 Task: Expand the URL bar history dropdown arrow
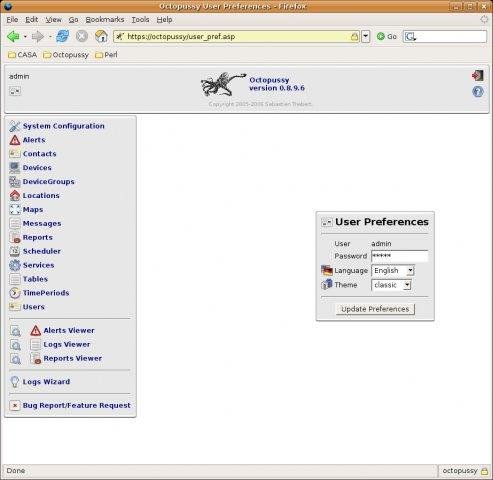(366, 36)
